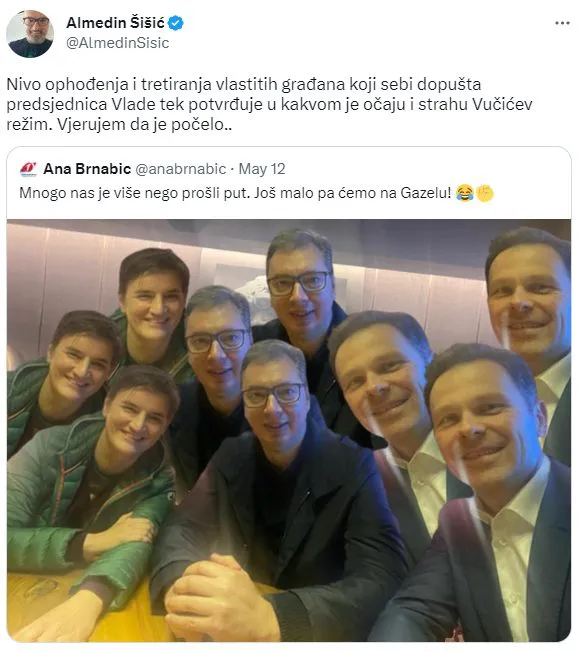Viewport: 579px width, 652px height.
Task: Open the three-dot more options menu
Action: click(x=562, y=23)
